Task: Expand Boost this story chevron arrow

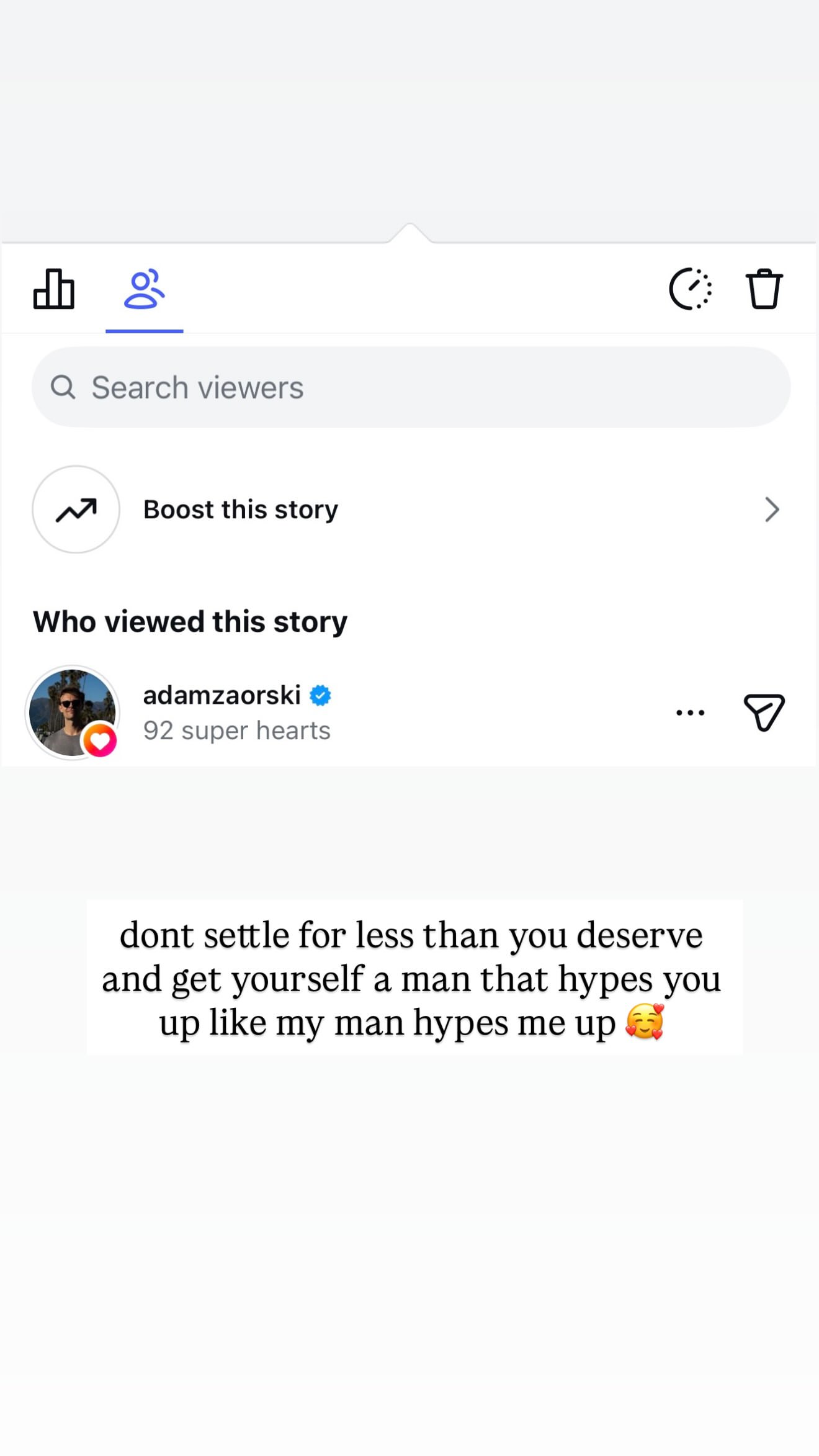Action: coord(772,510)
